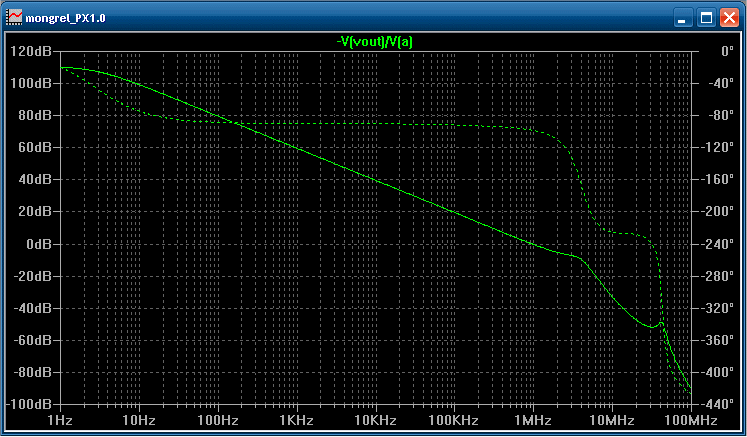
Task: Click the -360° phase axis label
Action: pos(716,340)
